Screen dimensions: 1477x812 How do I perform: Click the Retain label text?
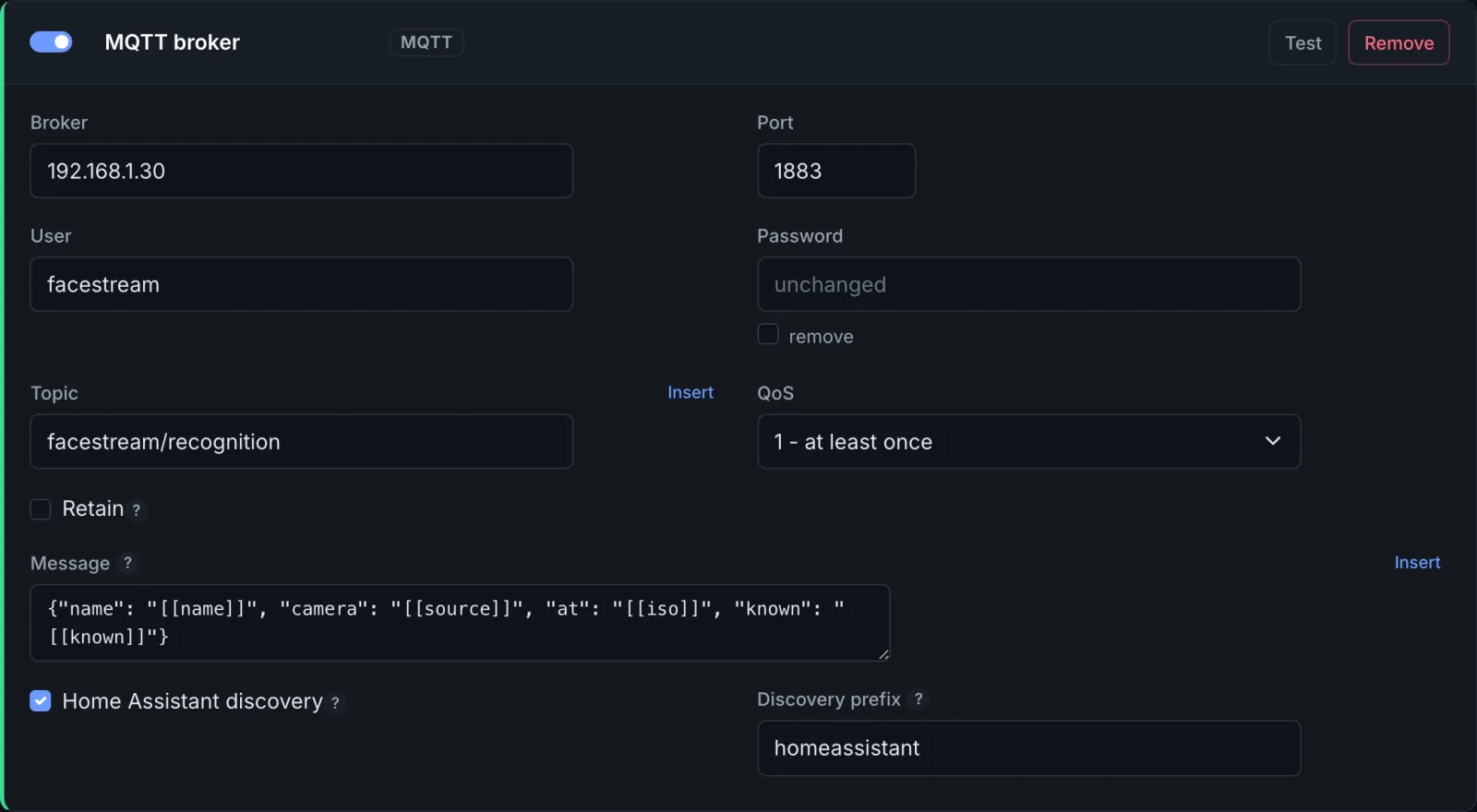92,508
